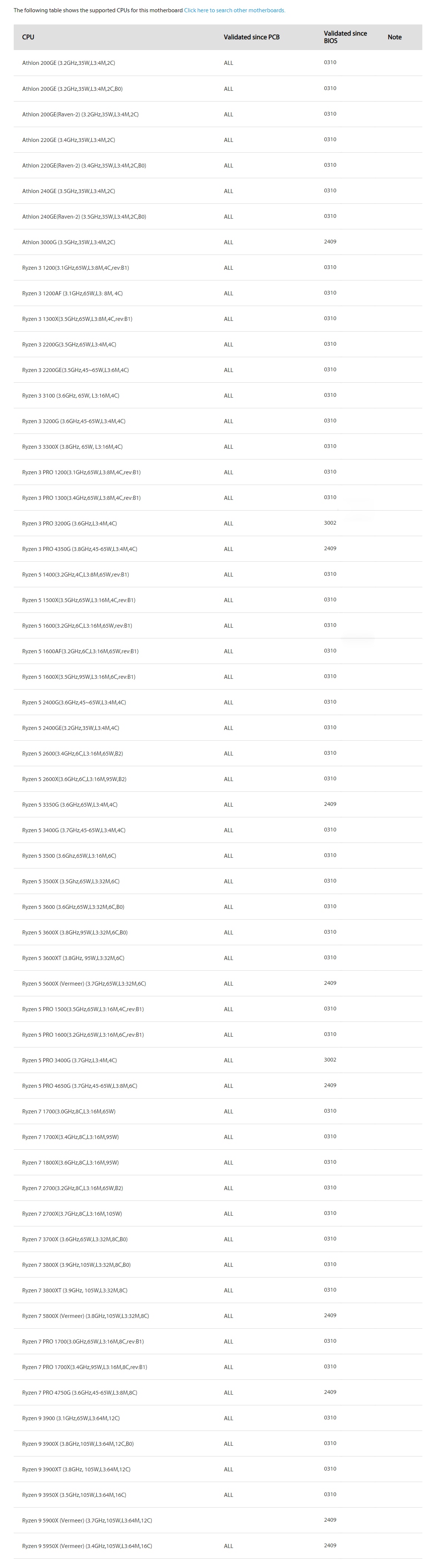Select the Ryzen 3 PRO 3200G row
The height and width of the screenshot is (1568, 429).
click(218, 524)
